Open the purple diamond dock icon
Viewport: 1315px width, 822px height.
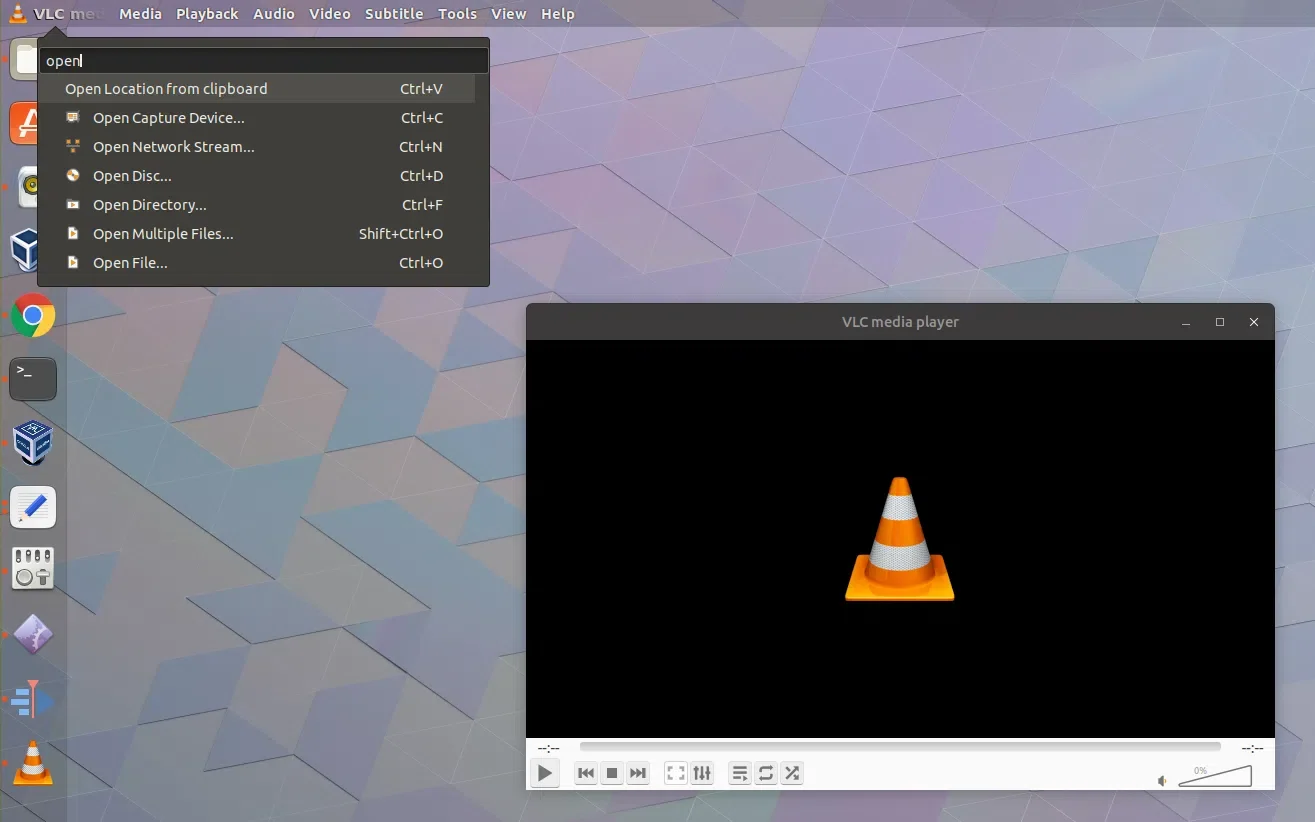point(33,635)
